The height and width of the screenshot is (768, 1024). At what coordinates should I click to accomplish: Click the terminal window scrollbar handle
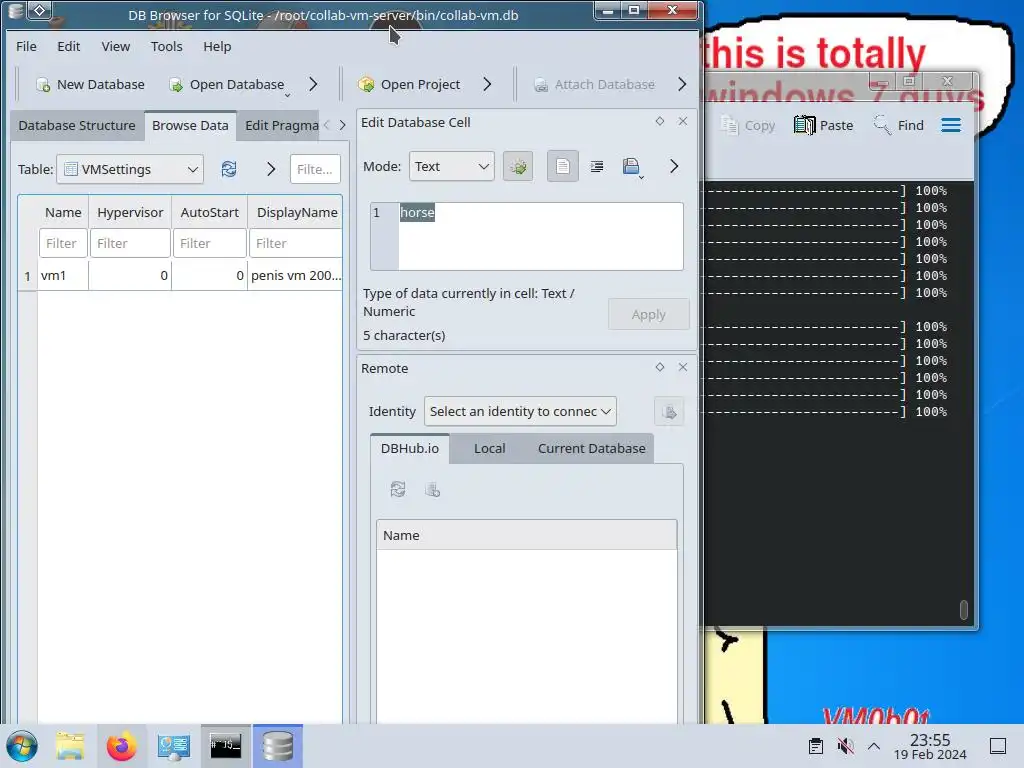click(x=963, y=609)
